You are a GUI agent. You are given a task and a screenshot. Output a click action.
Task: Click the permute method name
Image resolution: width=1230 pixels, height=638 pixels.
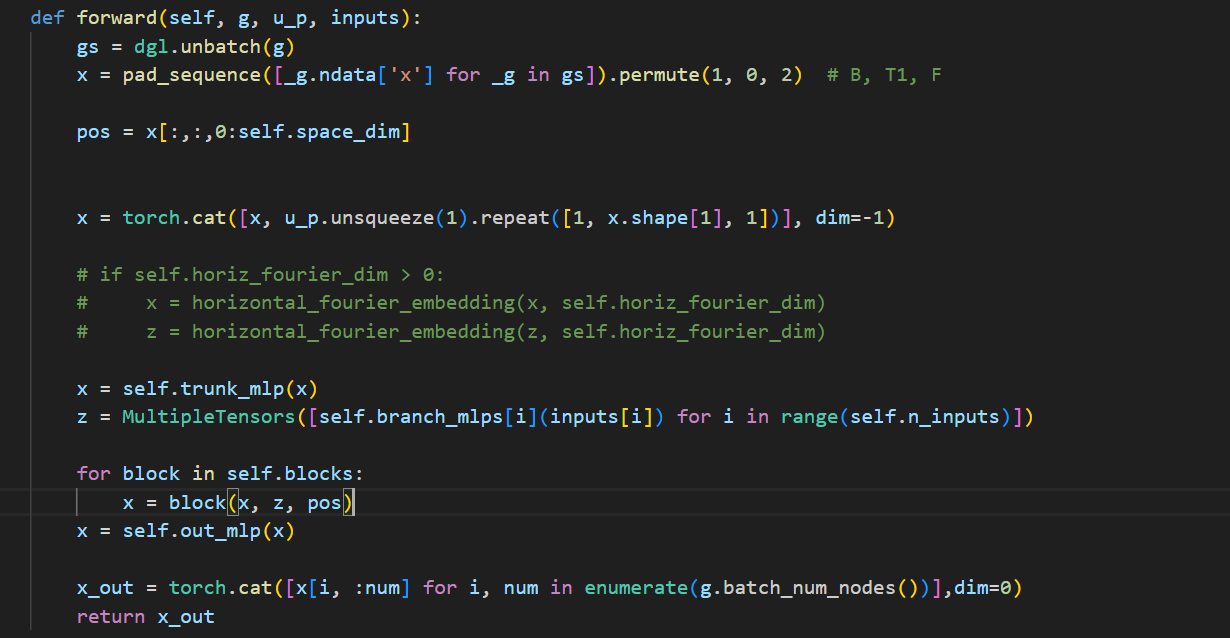(x=660, y=75)
